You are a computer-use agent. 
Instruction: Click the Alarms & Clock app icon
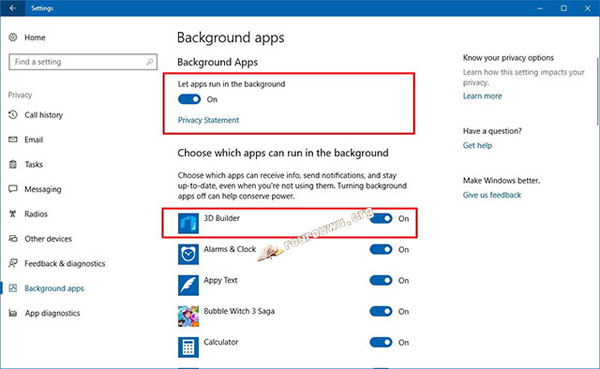pos(188,254)
